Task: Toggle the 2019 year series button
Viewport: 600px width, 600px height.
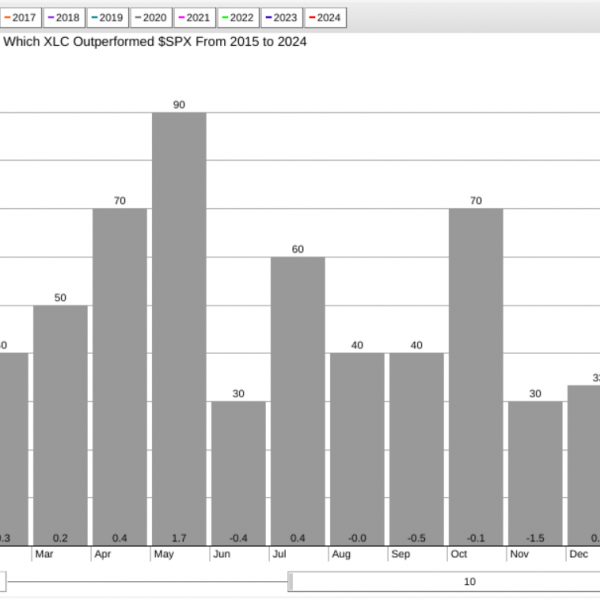Action: pos(108,18)
